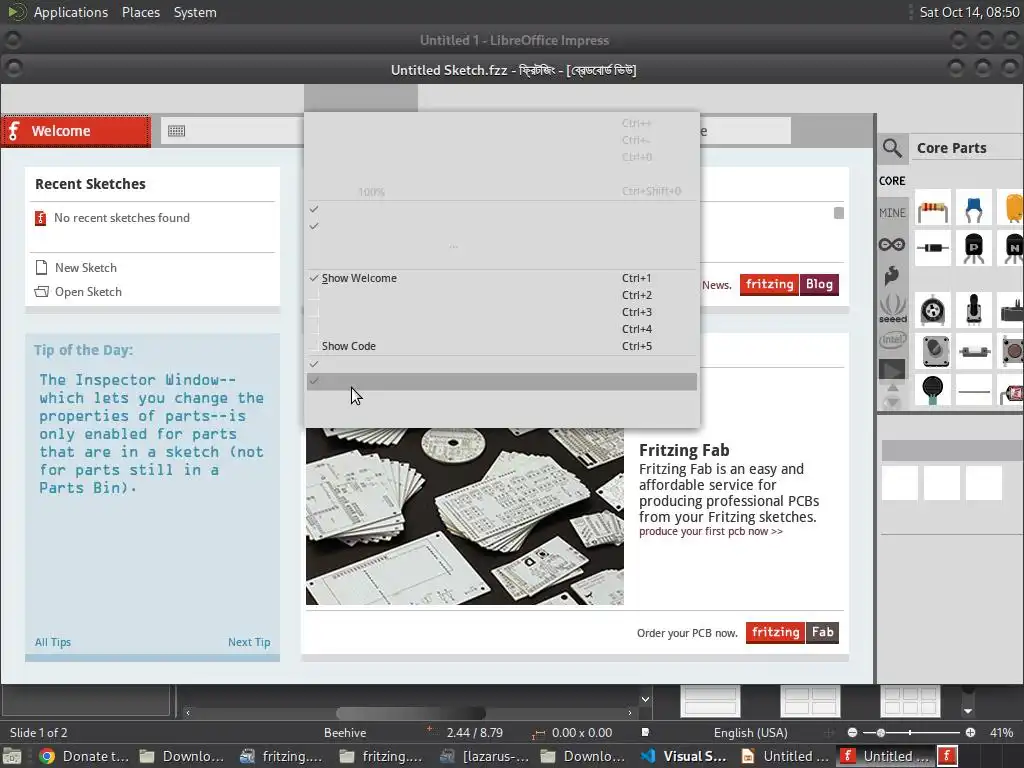Image resolution: width=1024 pixels, height=768 pixels.
Task: Switch to the Breadboard view tab icon
Action: click(x=176, y=131)
